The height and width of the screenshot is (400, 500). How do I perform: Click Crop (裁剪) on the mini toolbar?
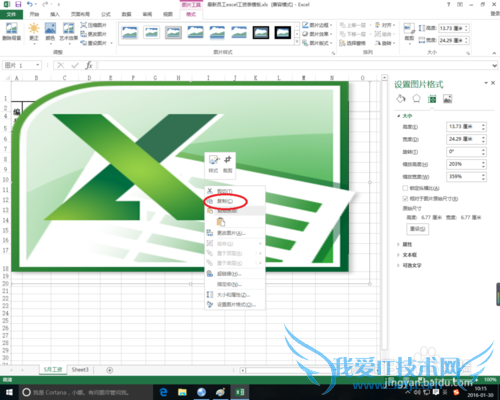click(x=228, y=164)
